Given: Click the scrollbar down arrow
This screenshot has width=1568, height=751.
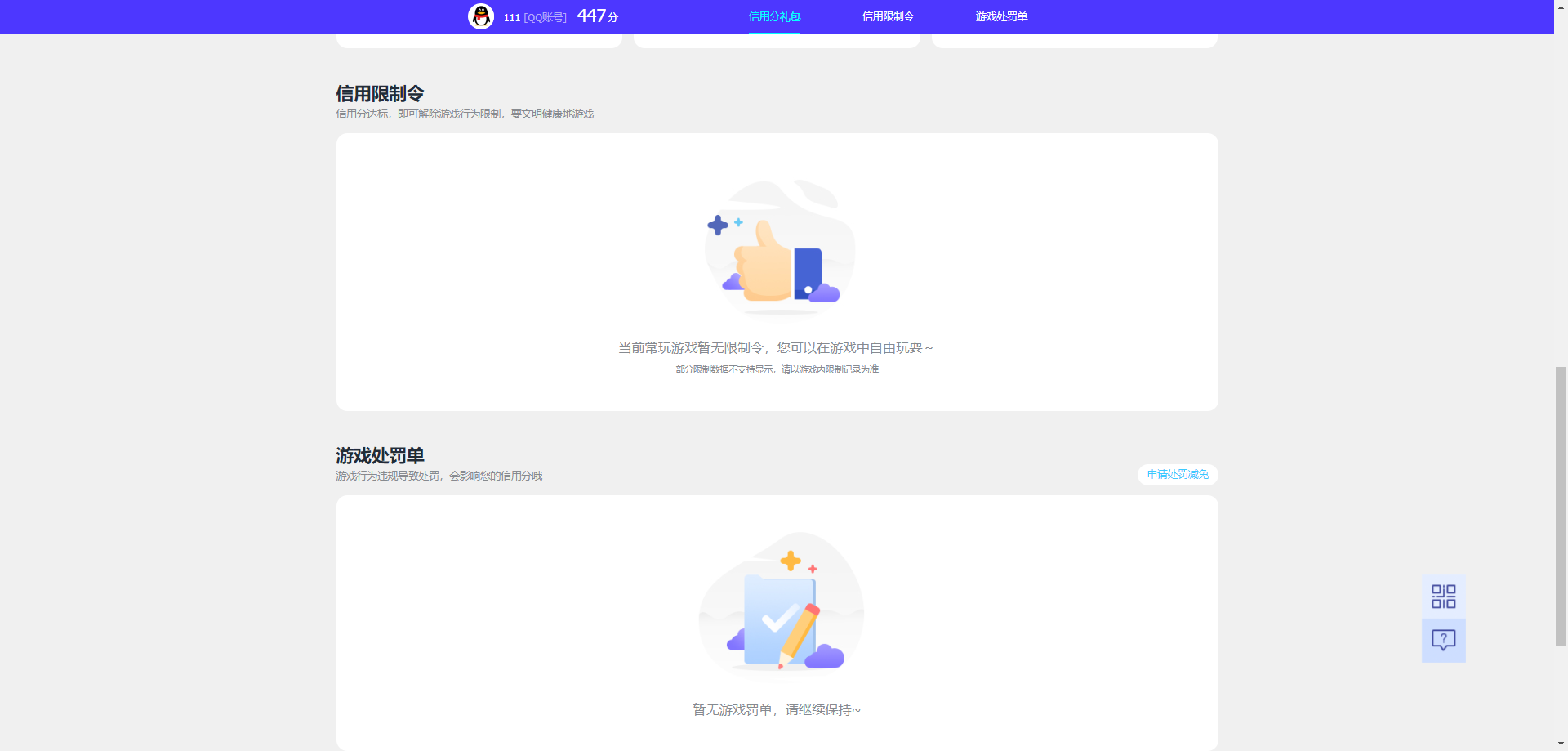Looking at the screenshot, I should point(1561,744).
